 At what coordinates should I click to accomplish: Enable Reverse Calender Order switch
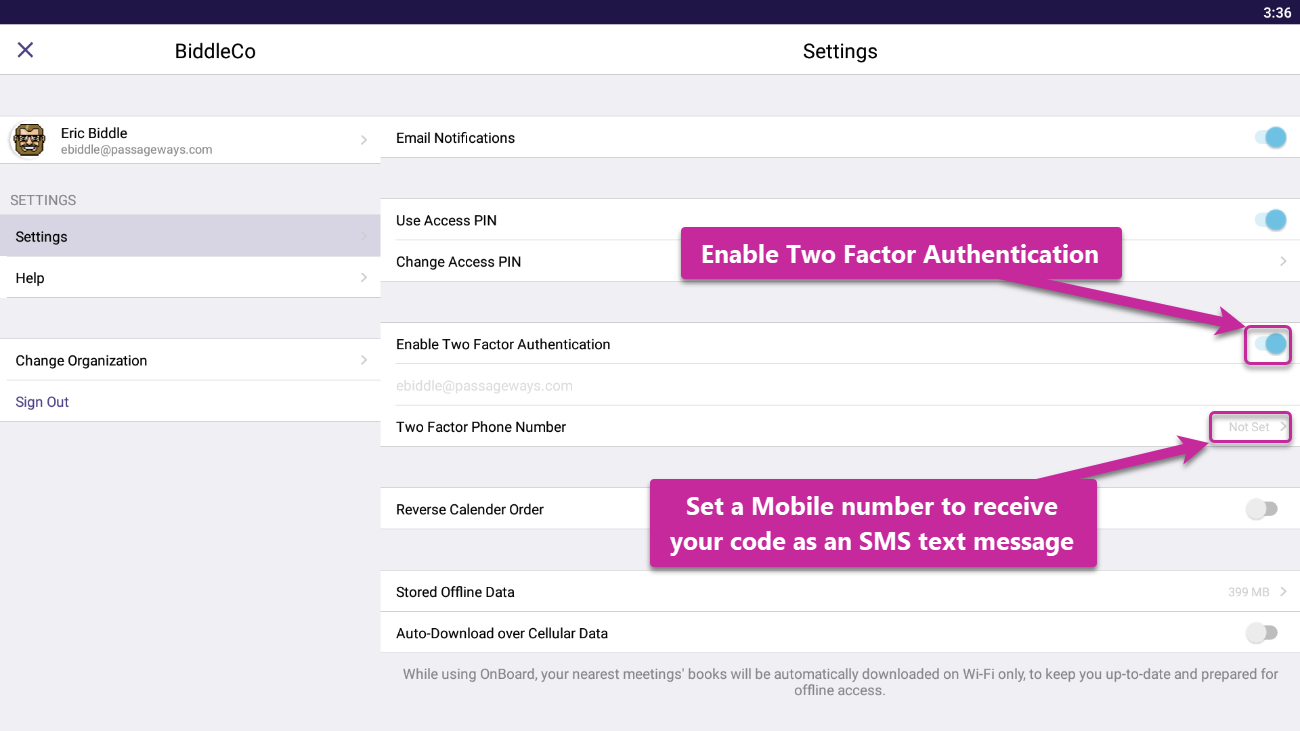pyautogui.click(x=1262, y=509)
